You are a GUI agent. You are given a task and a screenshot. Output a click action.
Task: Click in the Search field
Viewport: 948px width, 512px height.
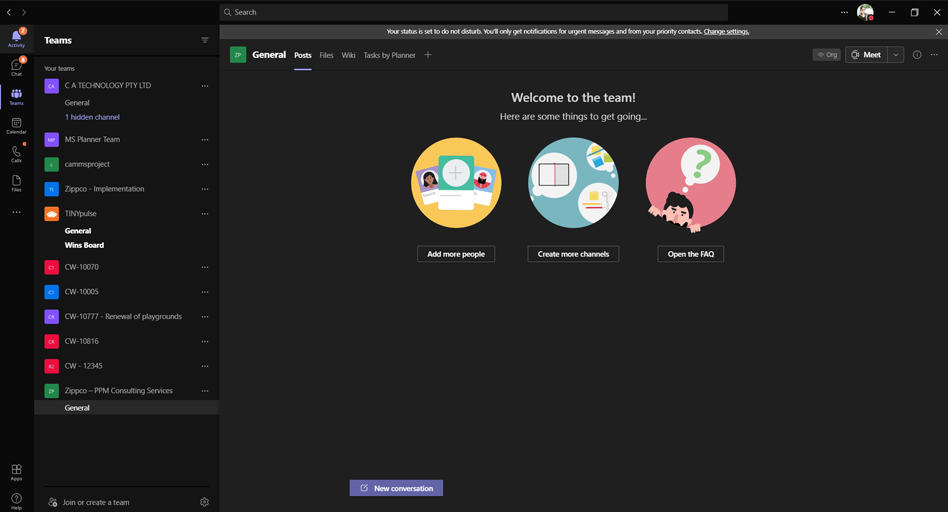[473, 12]
